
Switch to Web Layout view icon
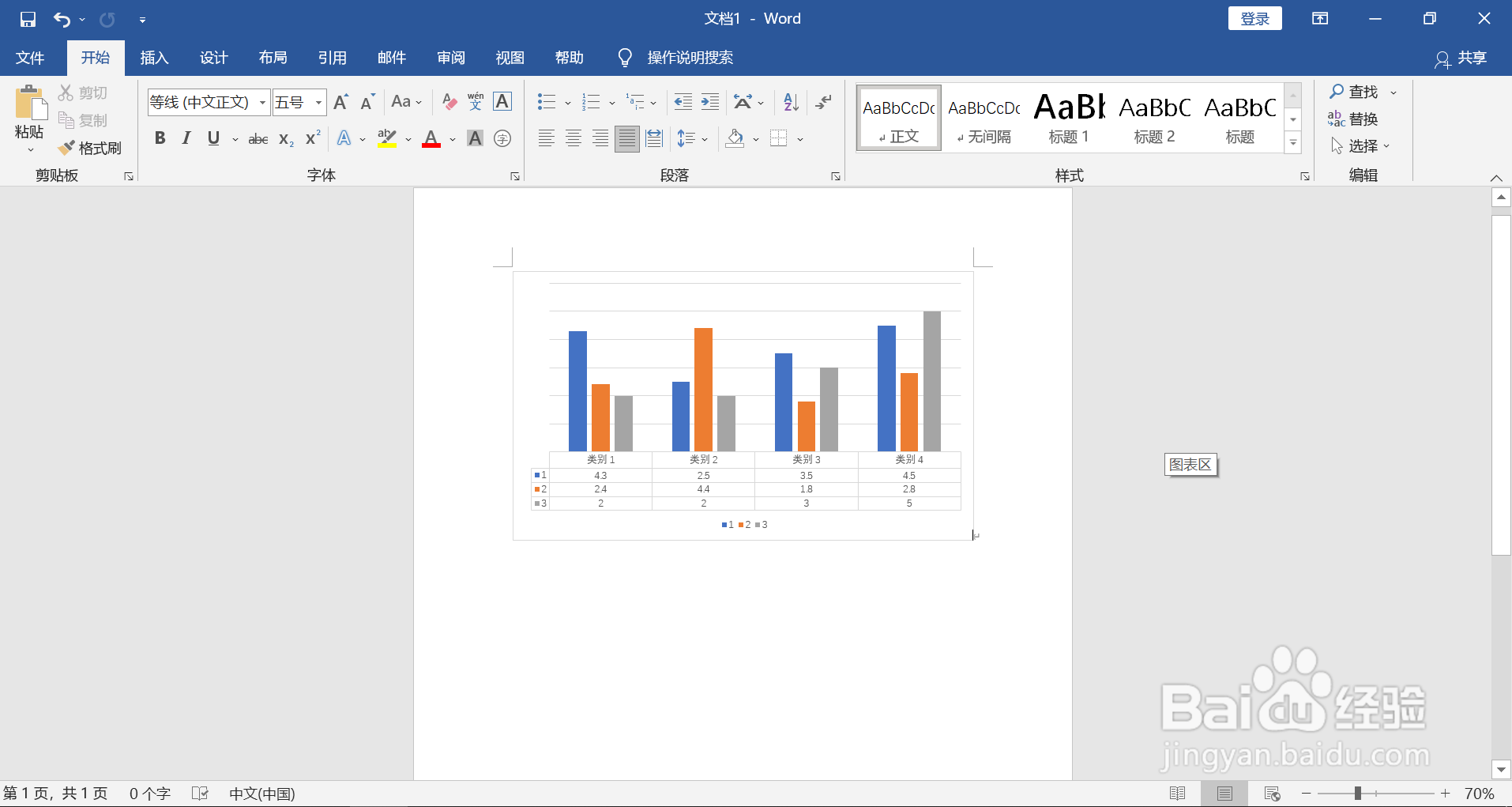[1272, 794]
